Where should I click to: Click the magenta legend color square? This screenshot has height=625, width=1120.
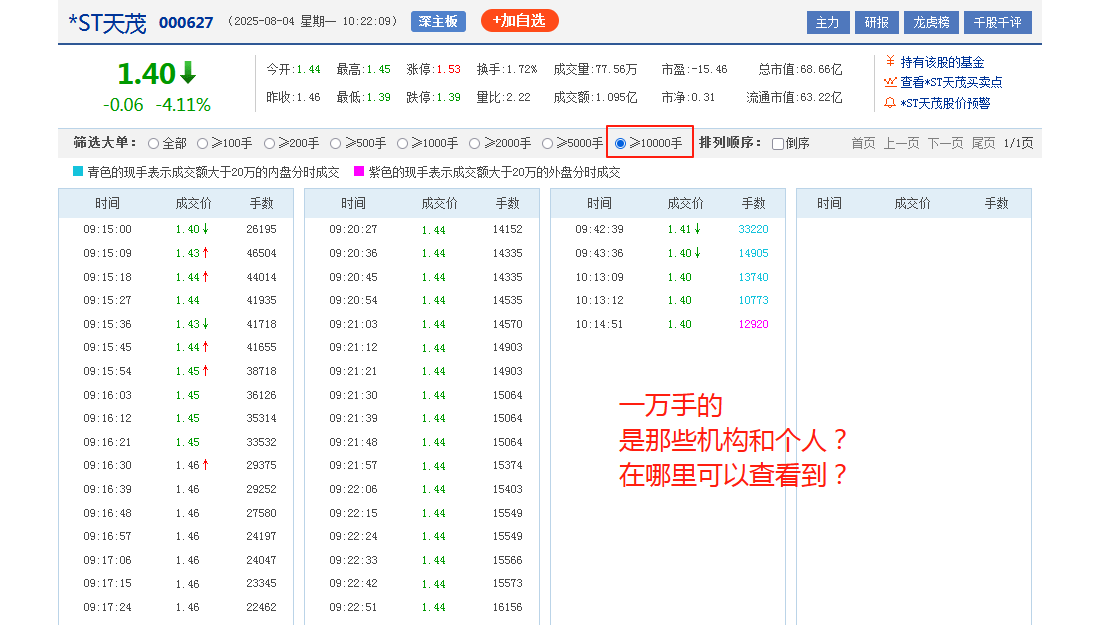[359, 171]
